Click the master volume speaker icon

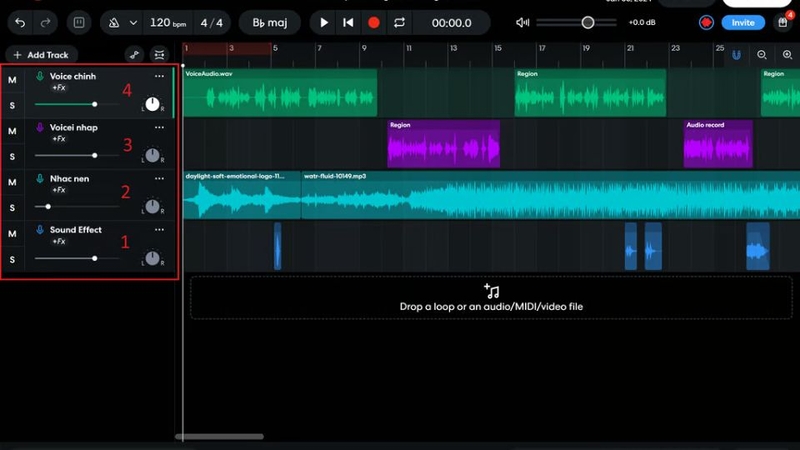pos(522,22)
